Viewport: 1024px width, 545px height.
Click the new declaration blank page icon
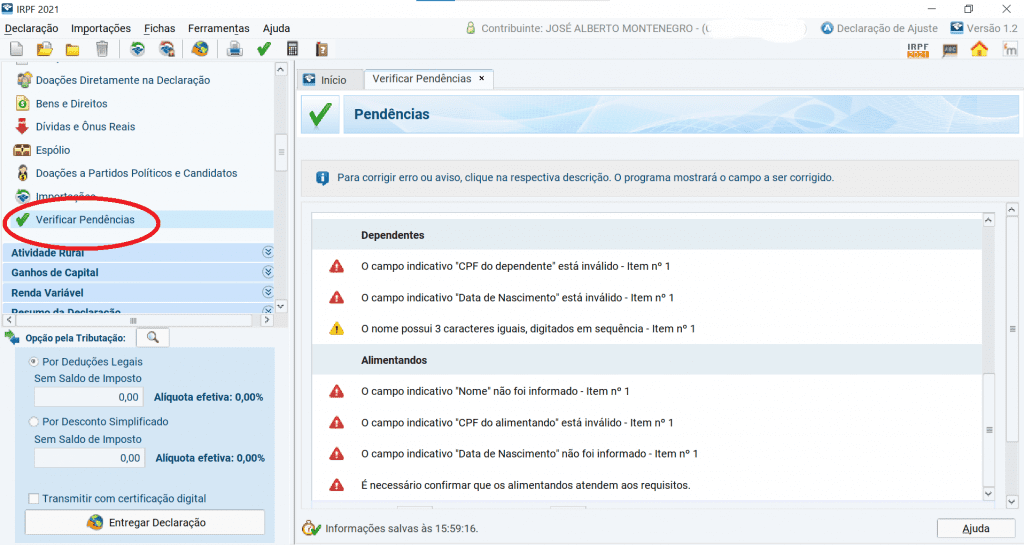[17, 49]
